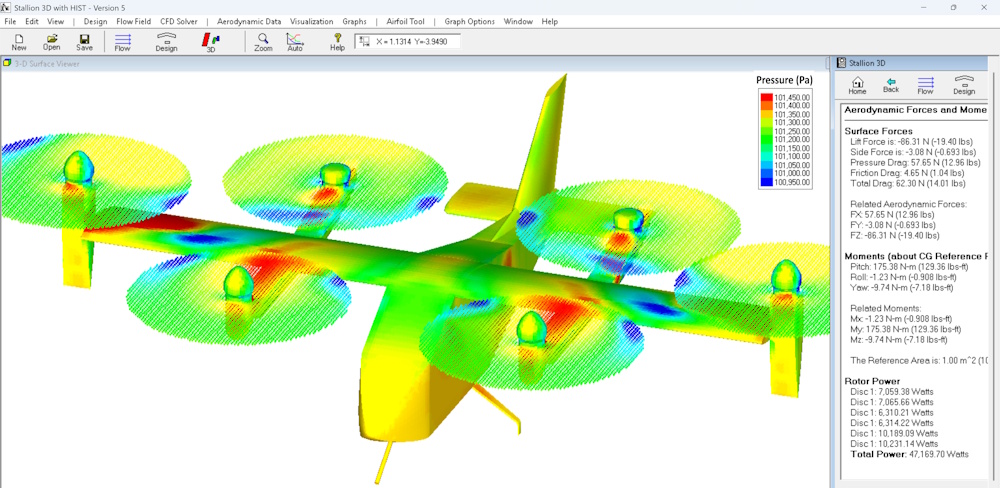Open the Airfoil Tool menu

(x=406, y=21)
